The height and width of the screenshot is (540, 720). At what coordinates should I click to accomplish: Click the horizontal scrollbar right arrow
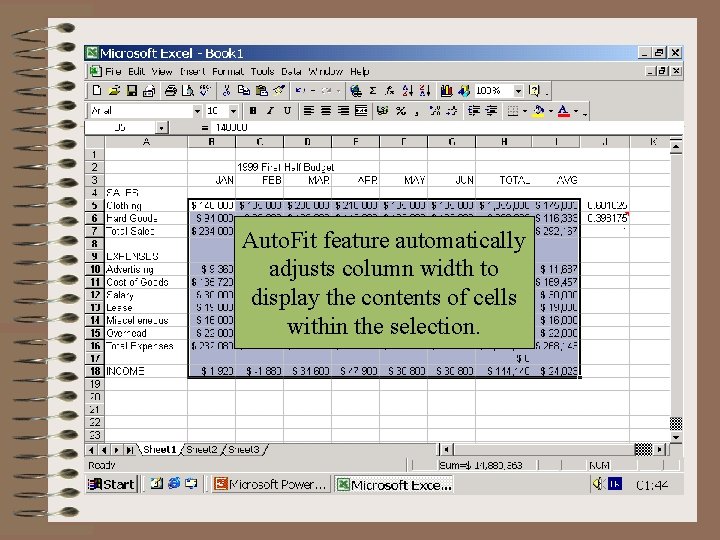660,450
